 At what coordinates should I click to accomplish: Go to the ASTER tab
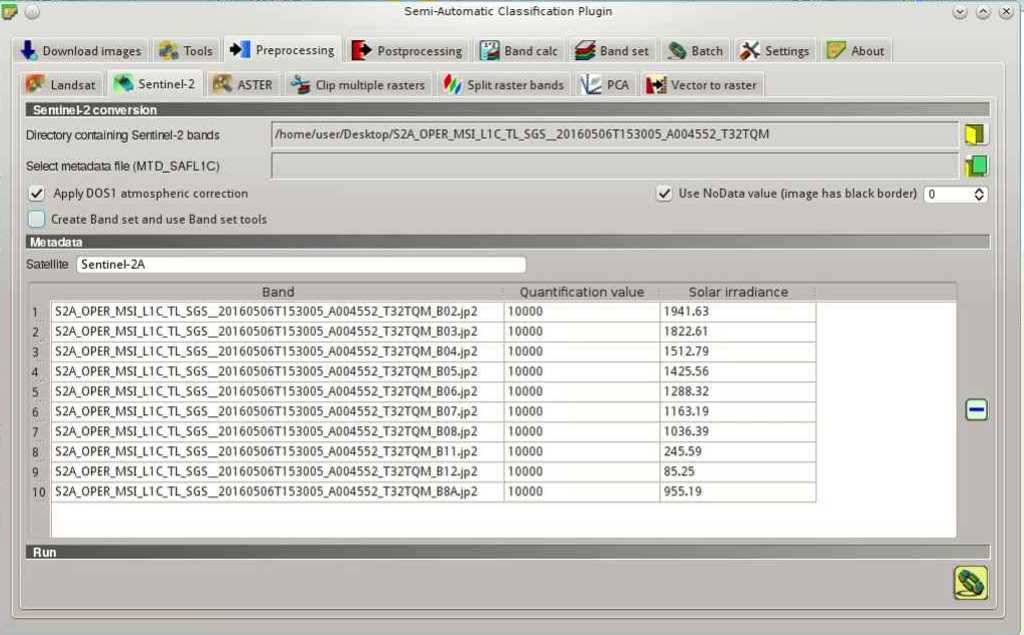tap(242, 84)
